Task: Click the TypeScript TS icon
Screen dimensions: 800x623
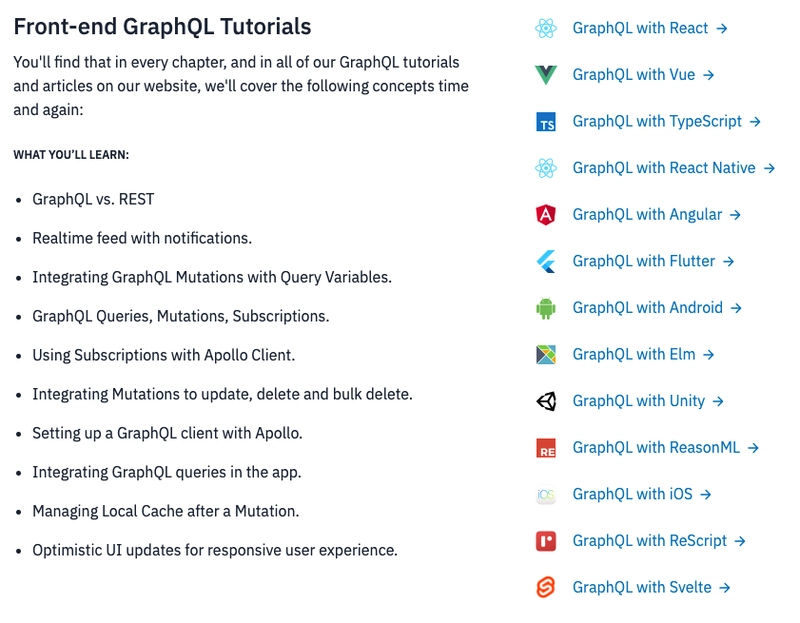Action: (545, 122)
